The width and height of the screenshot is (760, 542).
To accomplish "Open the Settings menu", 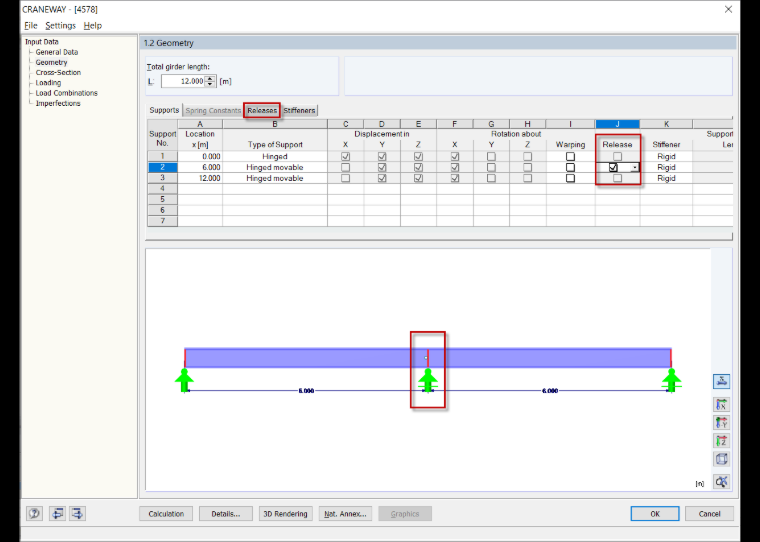I will tap(61, 26).
